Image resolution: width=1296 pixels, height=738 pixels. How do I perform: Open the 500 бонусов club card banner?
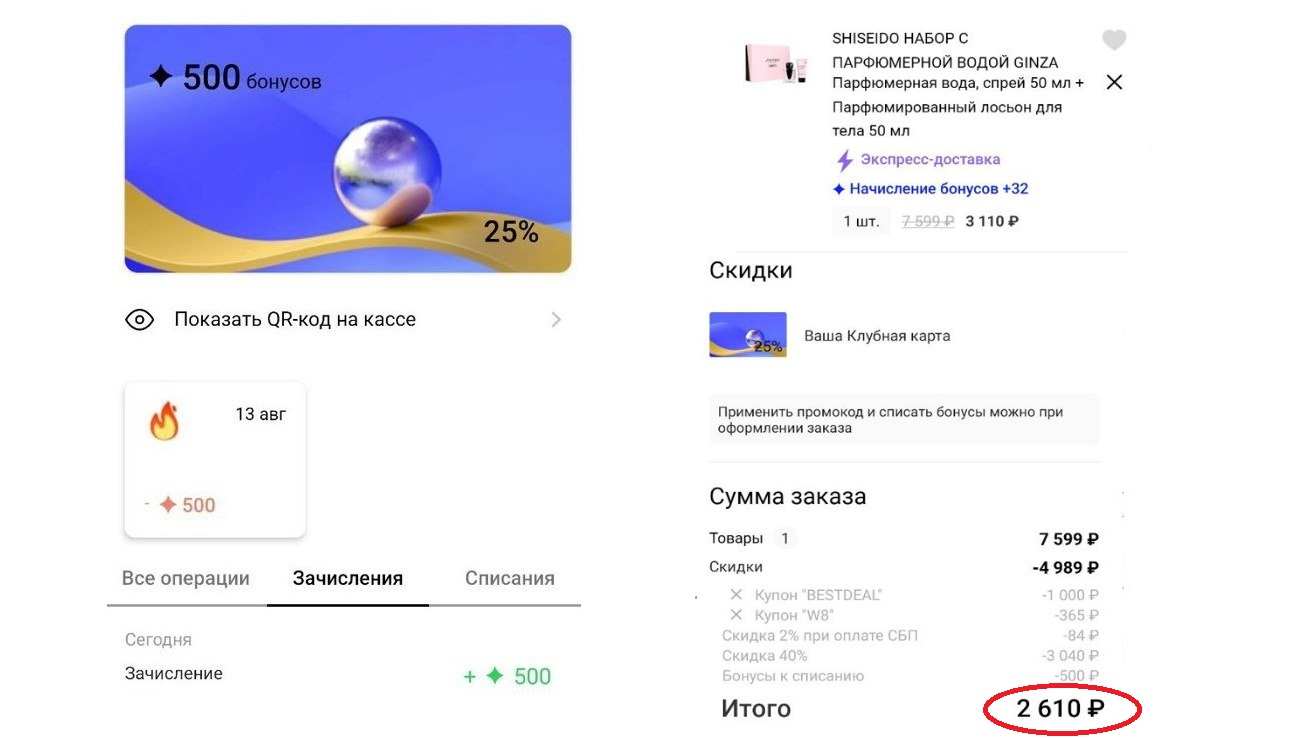click(x=348, y=149)
